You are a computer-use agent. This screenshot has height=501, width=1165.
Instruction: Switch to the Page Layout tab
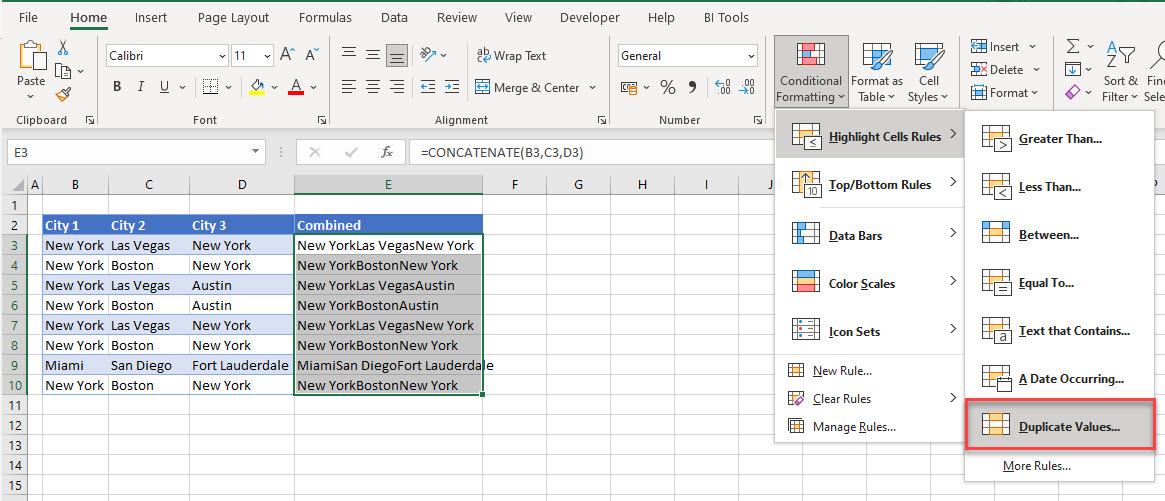233,17
